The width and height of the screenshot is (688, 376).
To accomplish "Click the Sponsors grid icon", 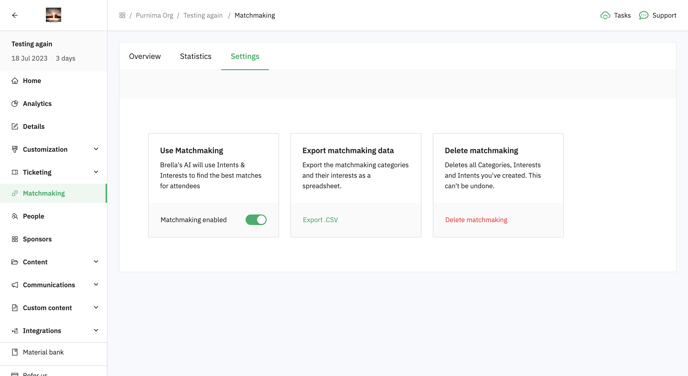I will click(x=15, y=239).
